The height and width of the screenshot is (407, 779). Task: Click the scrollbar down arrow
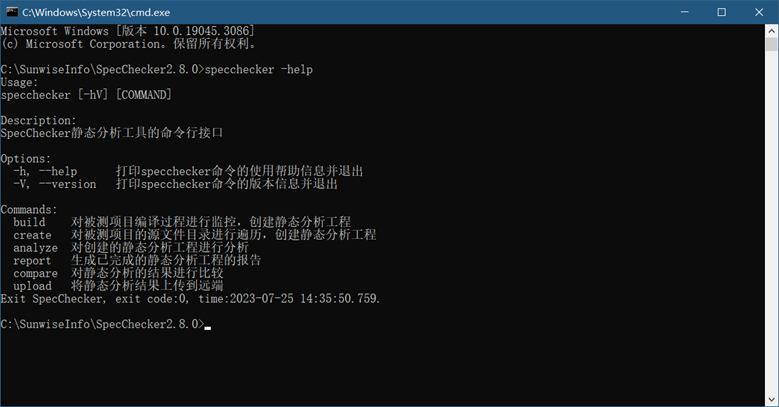771,398
